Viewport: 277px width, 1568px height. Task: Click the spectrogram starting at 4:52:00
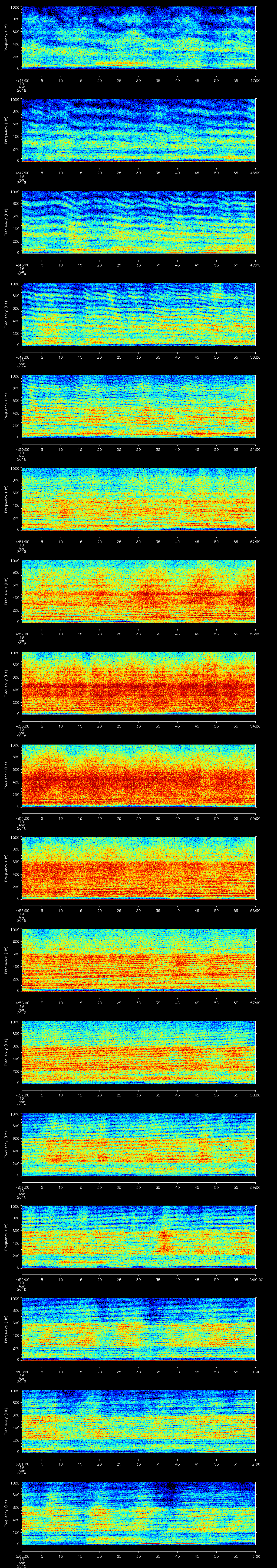pos(138,591)
